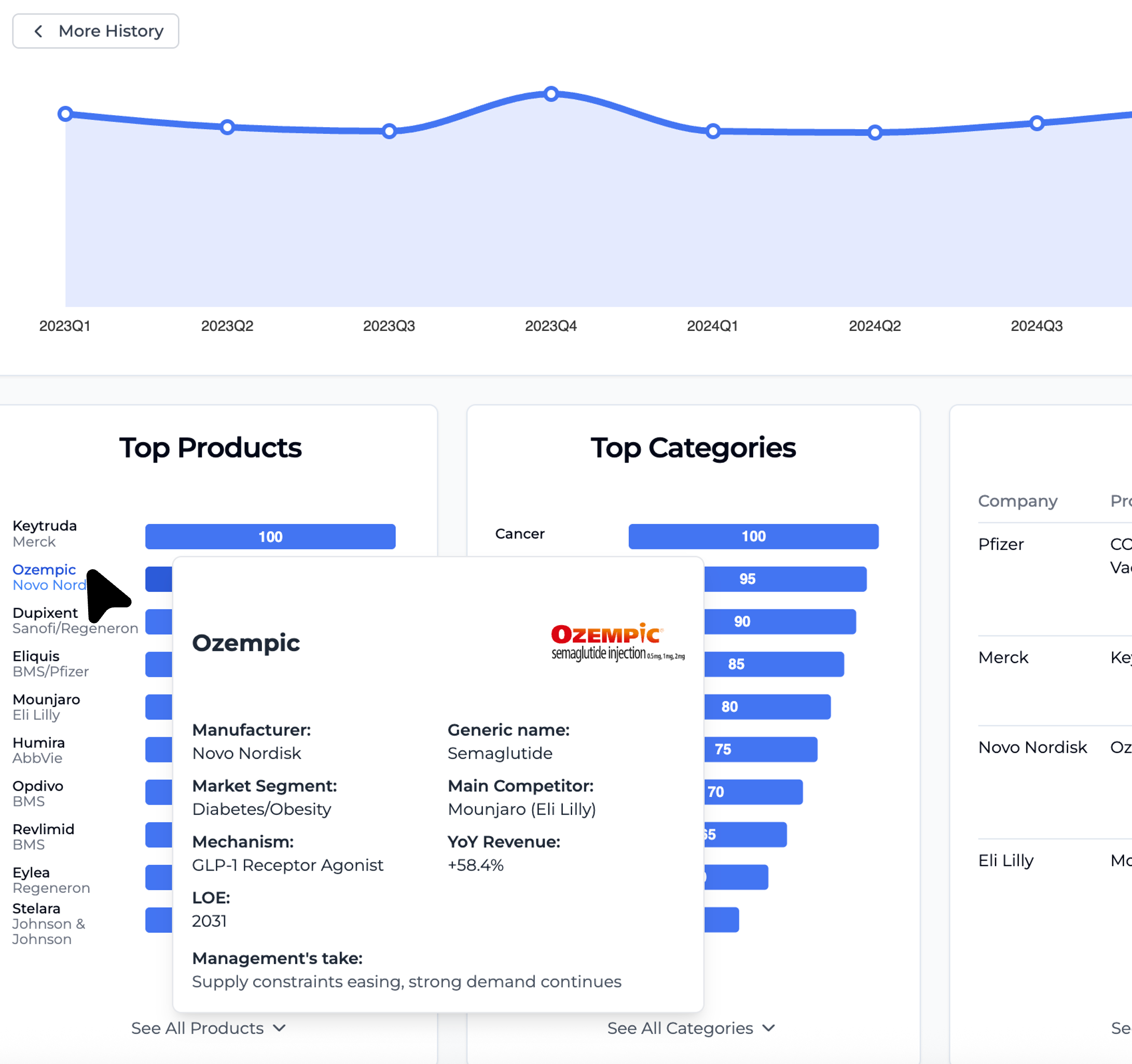The image size is (1132, 1064).
Task: Click Mounjaro (Eli Lilly) main competitor
Action: (521, 809)
